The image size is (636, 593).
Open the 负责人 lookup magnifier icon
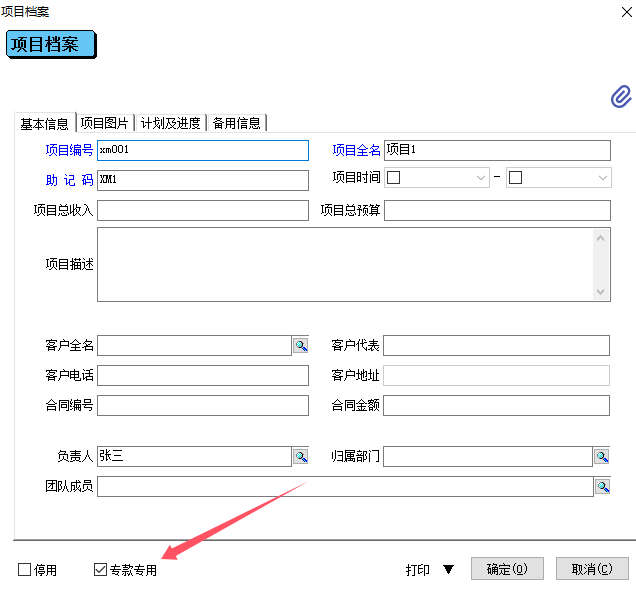(301, 457)
